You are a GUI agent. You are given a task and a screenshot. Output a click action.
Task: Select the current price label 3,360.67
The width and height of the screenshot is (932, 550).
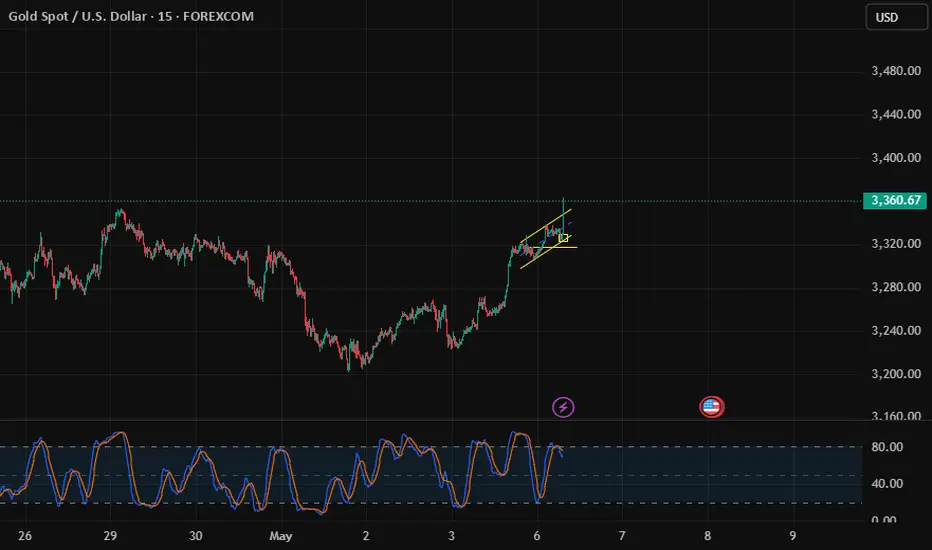895,200
